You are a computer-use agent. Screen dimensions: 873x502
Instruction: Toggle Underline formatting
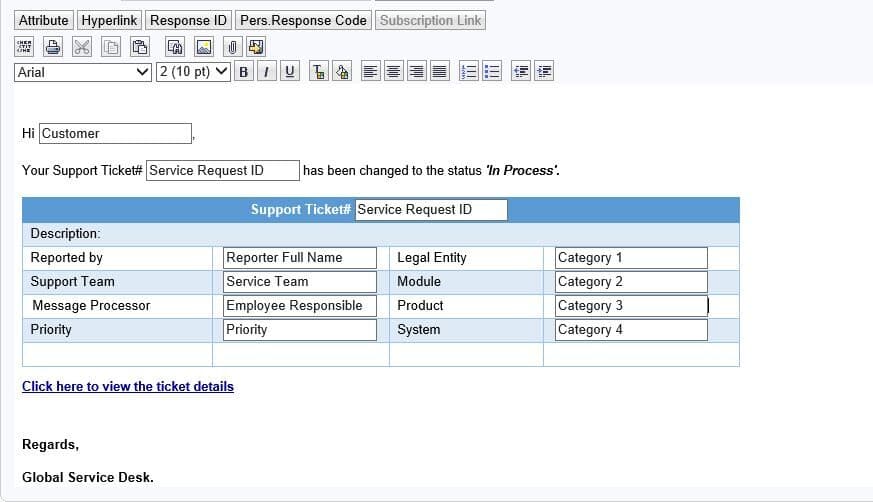click(290, 71)
